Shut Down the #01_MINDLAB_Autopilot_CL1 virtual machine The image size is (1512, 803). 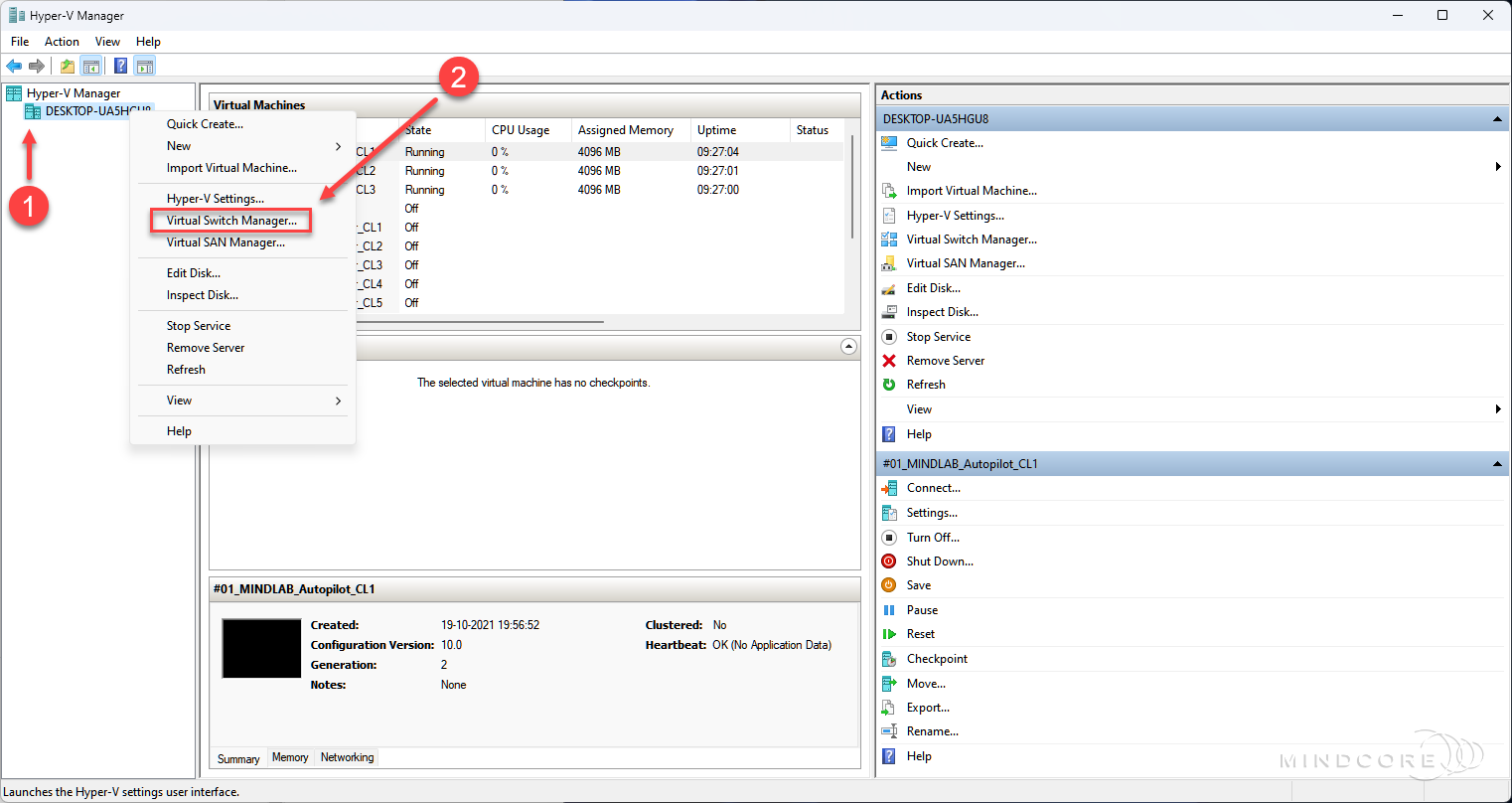tap(939, 561)
